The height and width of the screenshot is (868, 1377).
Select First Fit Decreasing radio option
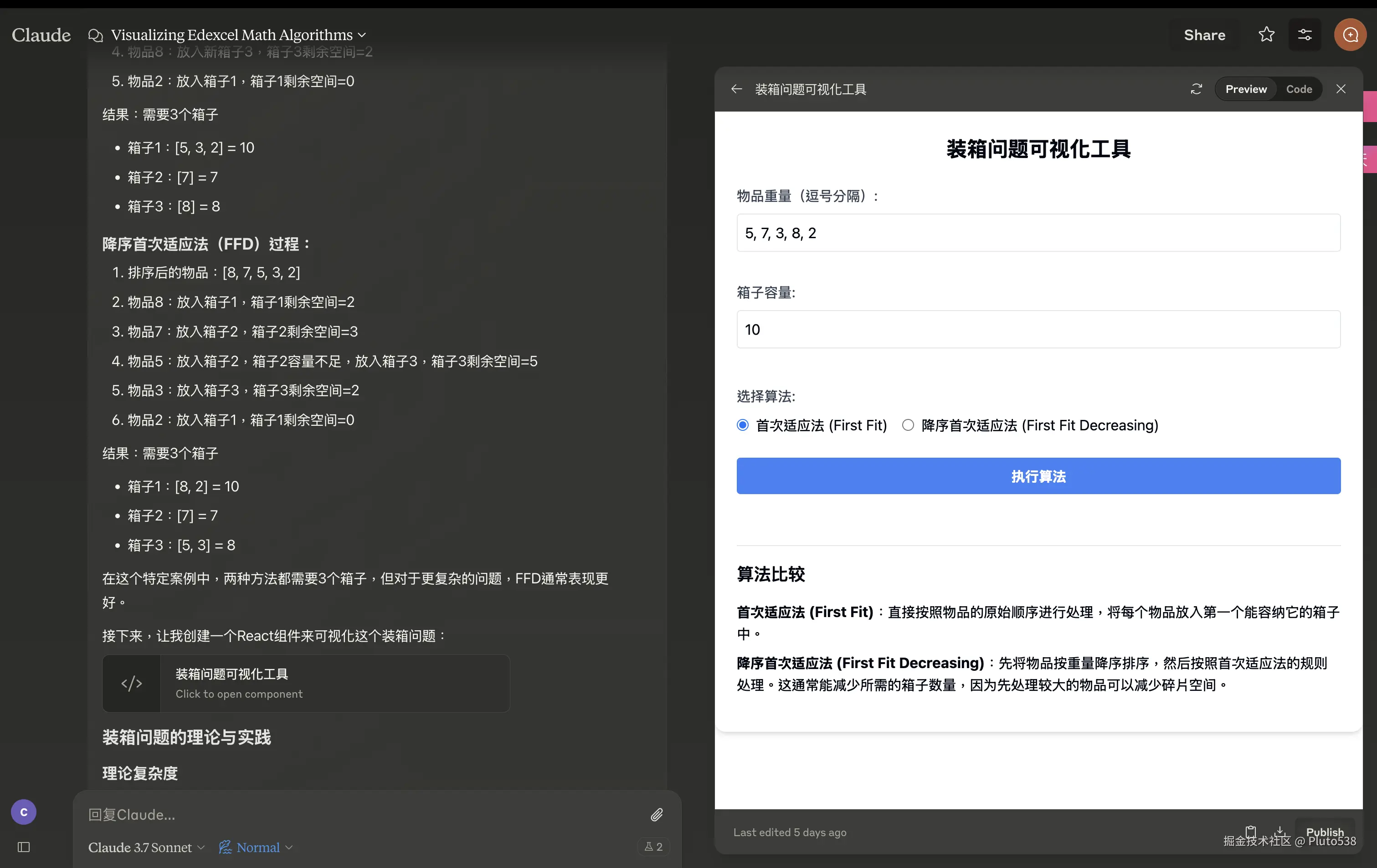(908, 425)
